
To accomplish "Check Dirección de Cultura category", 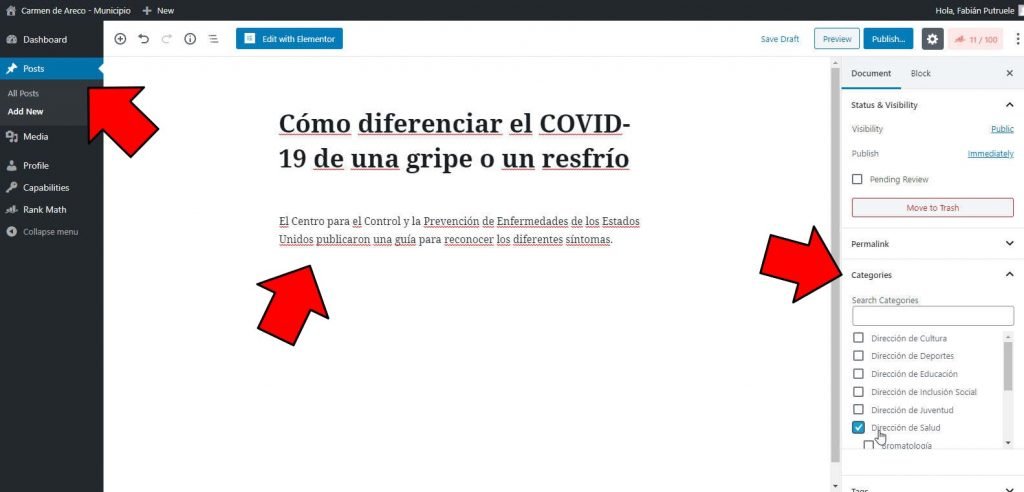I will [x=858, y=338].
